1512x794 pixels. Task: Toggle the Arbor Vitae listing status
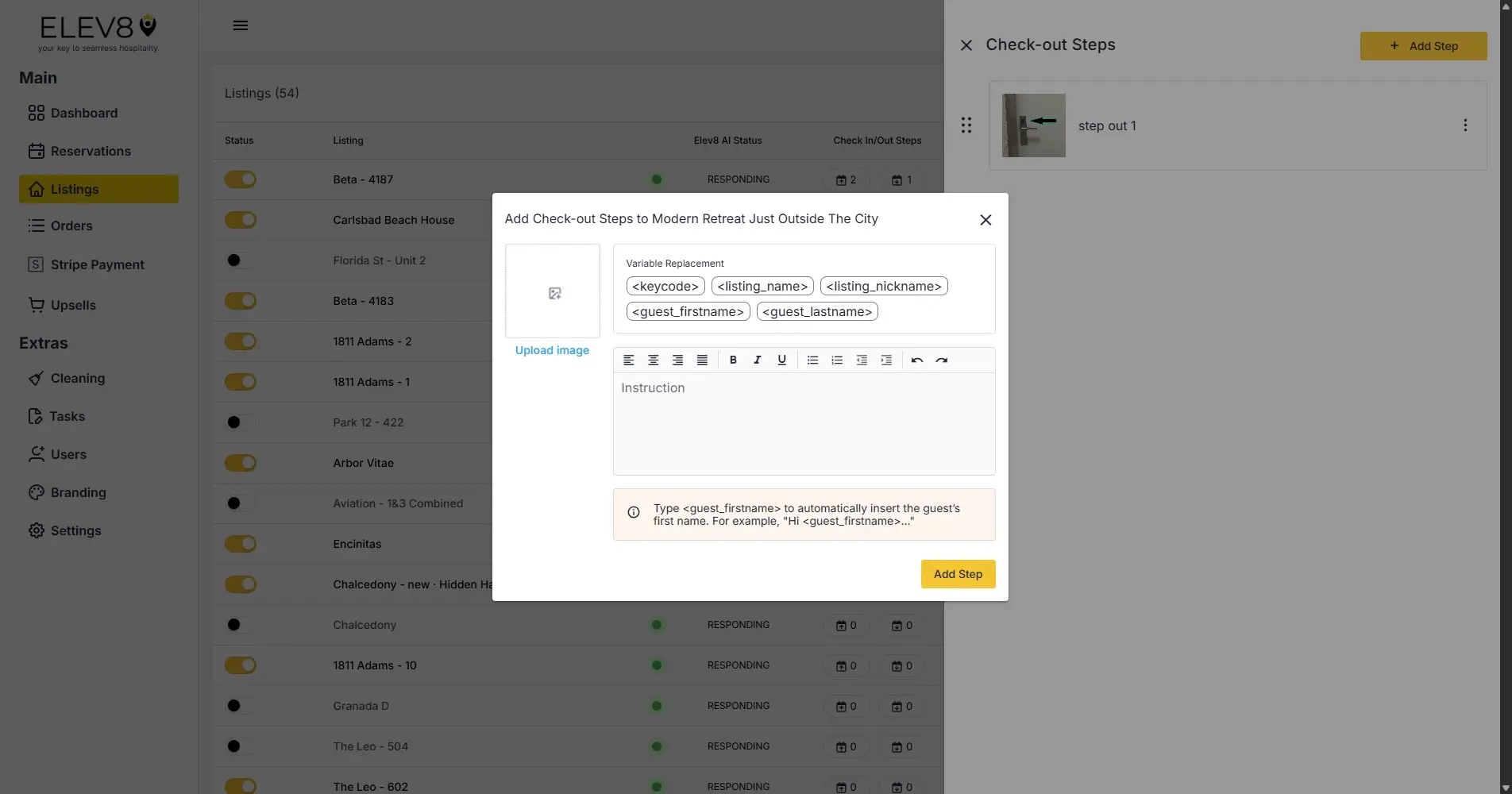tap(241, 462)
